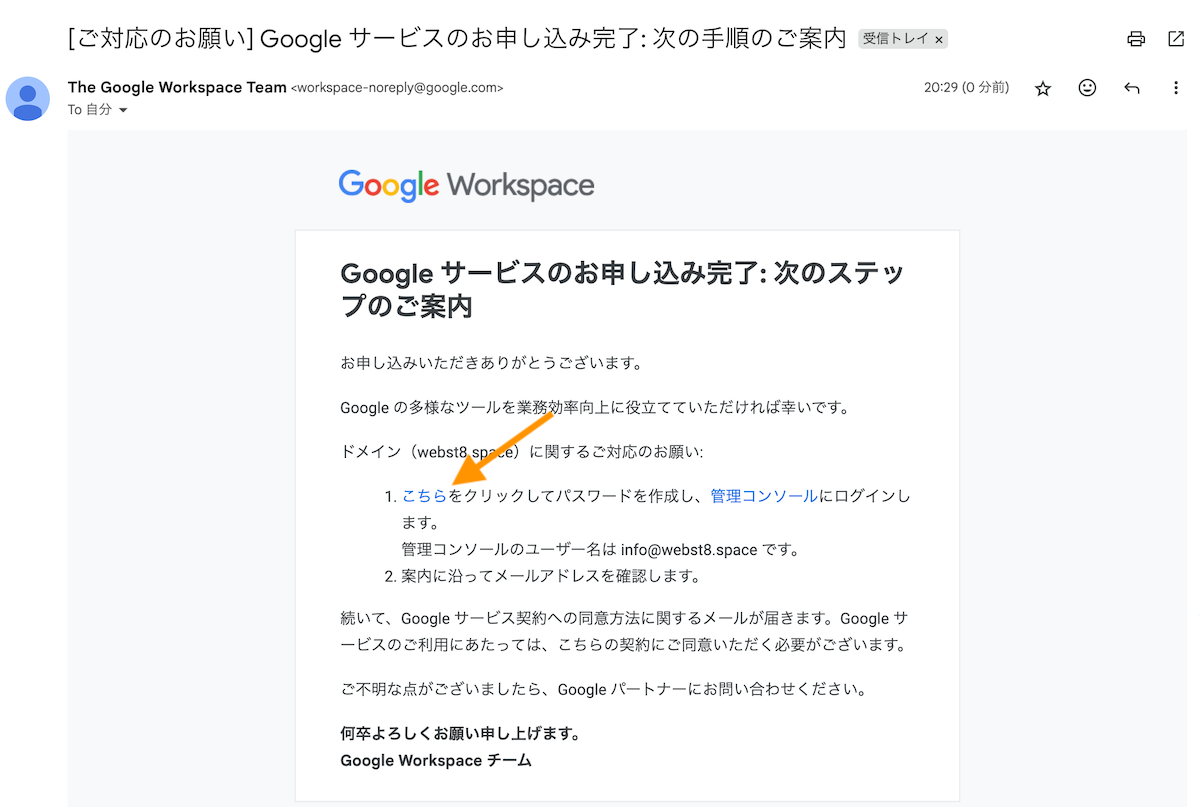Image resolution: width=1200 pixels, height=807 pixels.
Task: Click the sender's avatar picture
Action: point(28,98)
